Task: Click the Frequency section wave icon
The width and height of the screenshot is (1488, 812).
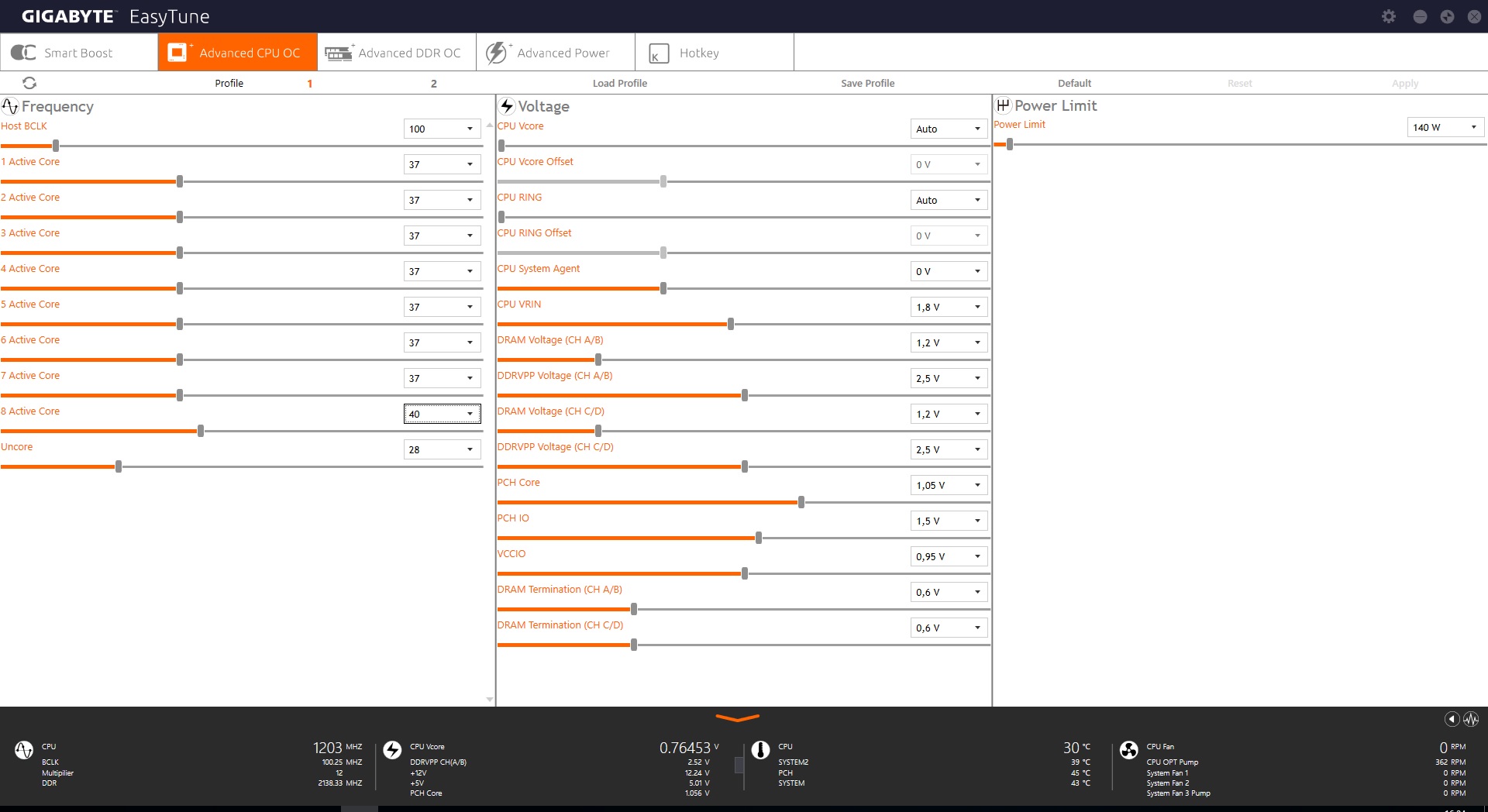Action: tap(10, 106)
